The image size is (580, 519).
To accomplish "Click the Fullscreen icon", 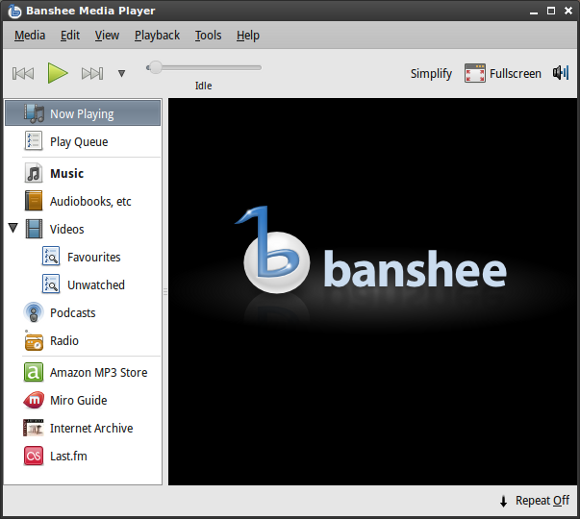I will click(475, 73).
